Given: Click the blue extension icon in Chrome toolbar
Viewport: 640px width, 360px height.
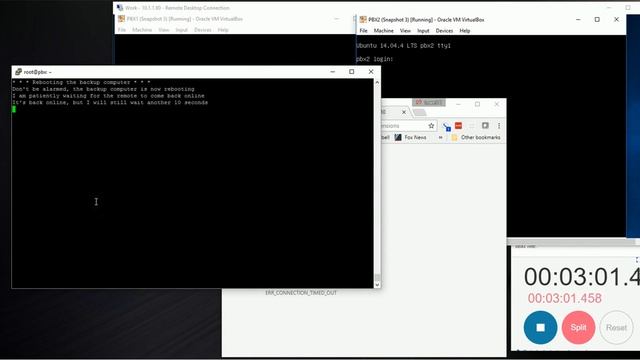Looking at the screenshot, I should coord(447,127).
